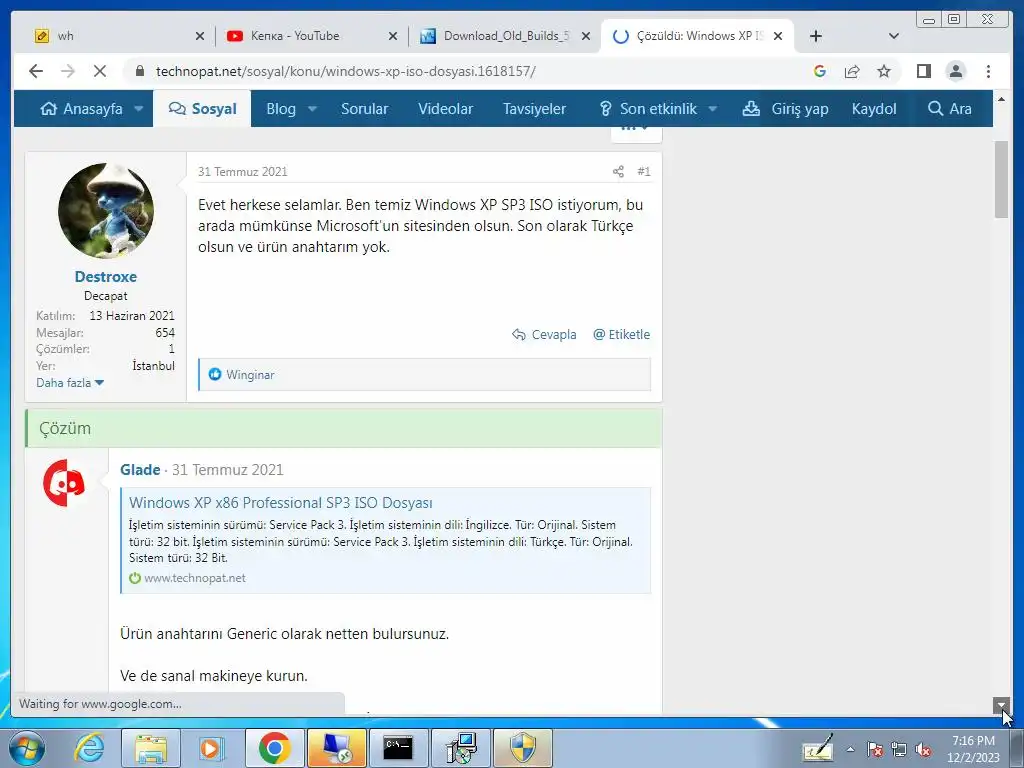The image size is (1024, 768).
Task: Open Winginar who liked the post
Action: (x=250, y=375)
